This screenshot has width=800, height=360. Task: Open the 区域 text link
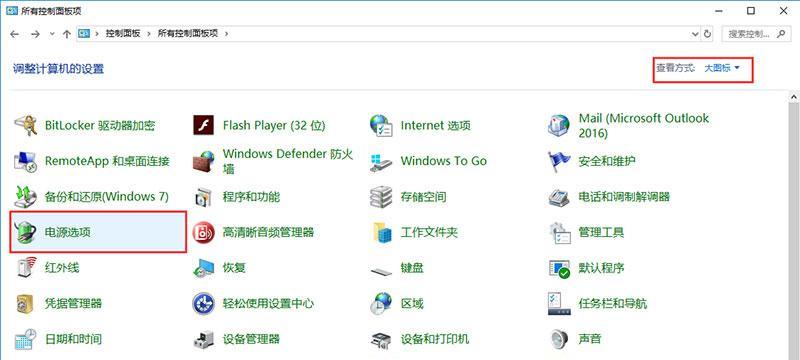[x=412, y=303]
